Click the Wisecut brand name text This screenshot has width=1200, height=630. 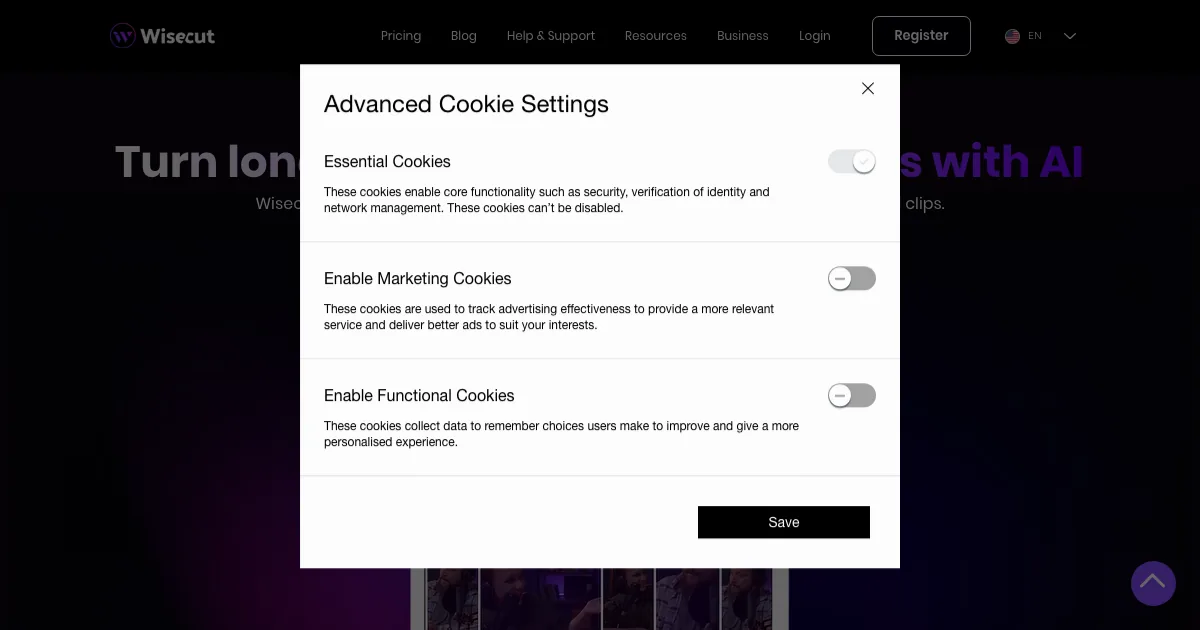[177, 36]
